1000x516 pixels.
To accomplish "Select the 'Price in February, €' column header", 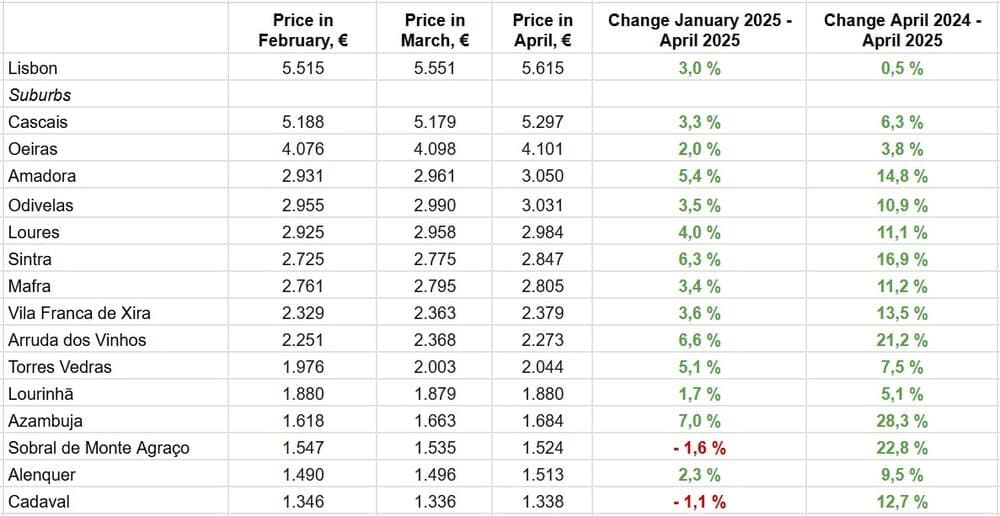I will click(x=302, y=30).
